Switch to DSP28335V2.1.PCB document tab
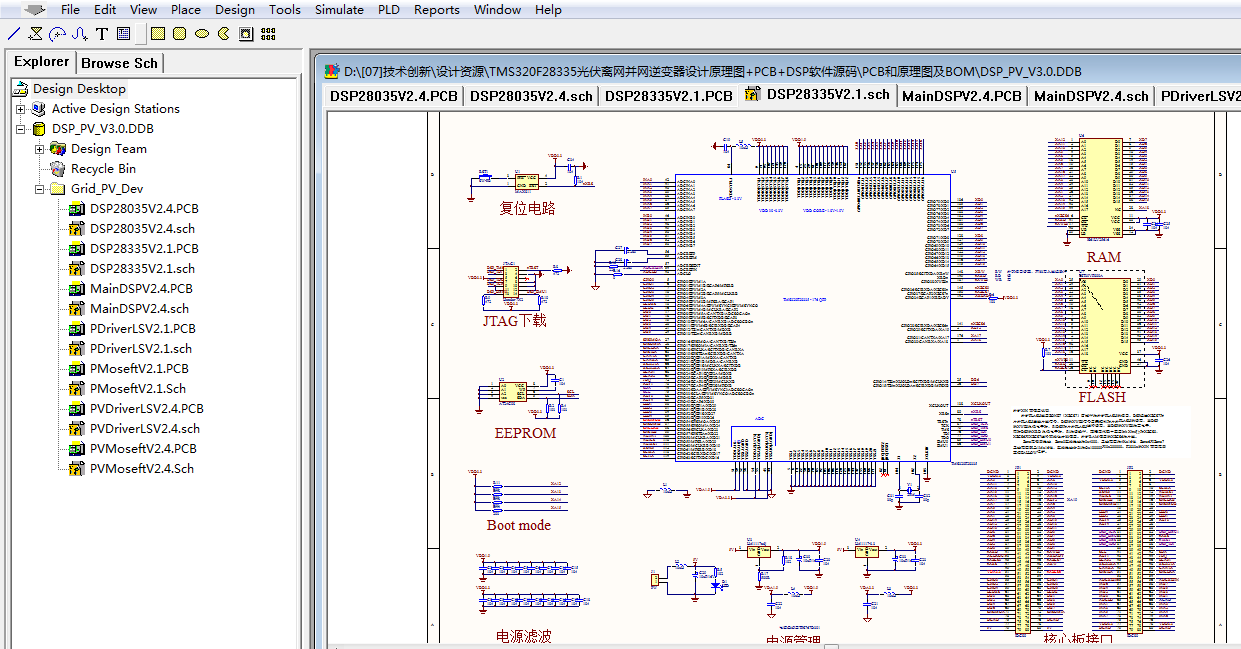 tap(669, 96)
